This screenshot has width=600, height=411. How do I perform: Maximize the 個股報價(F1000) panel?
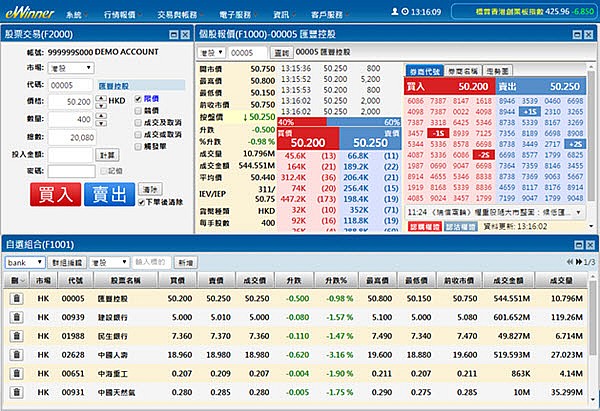[x=577, y=35]
